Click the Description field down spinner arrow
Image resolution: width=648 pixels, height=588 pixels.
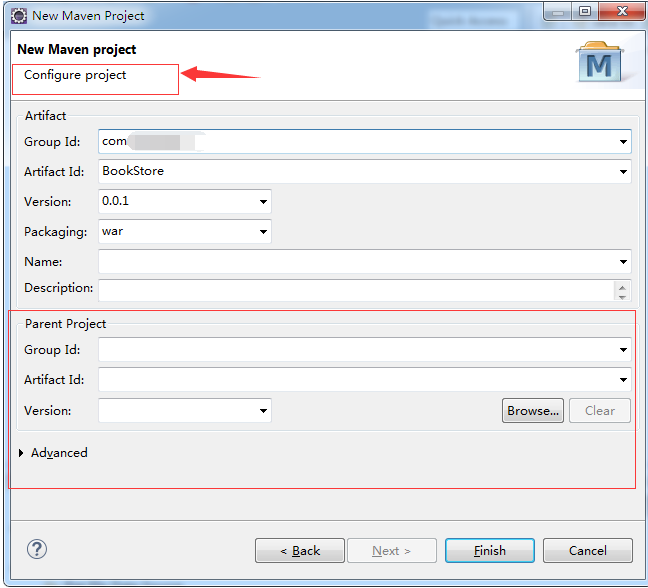[x=622, y=297]
